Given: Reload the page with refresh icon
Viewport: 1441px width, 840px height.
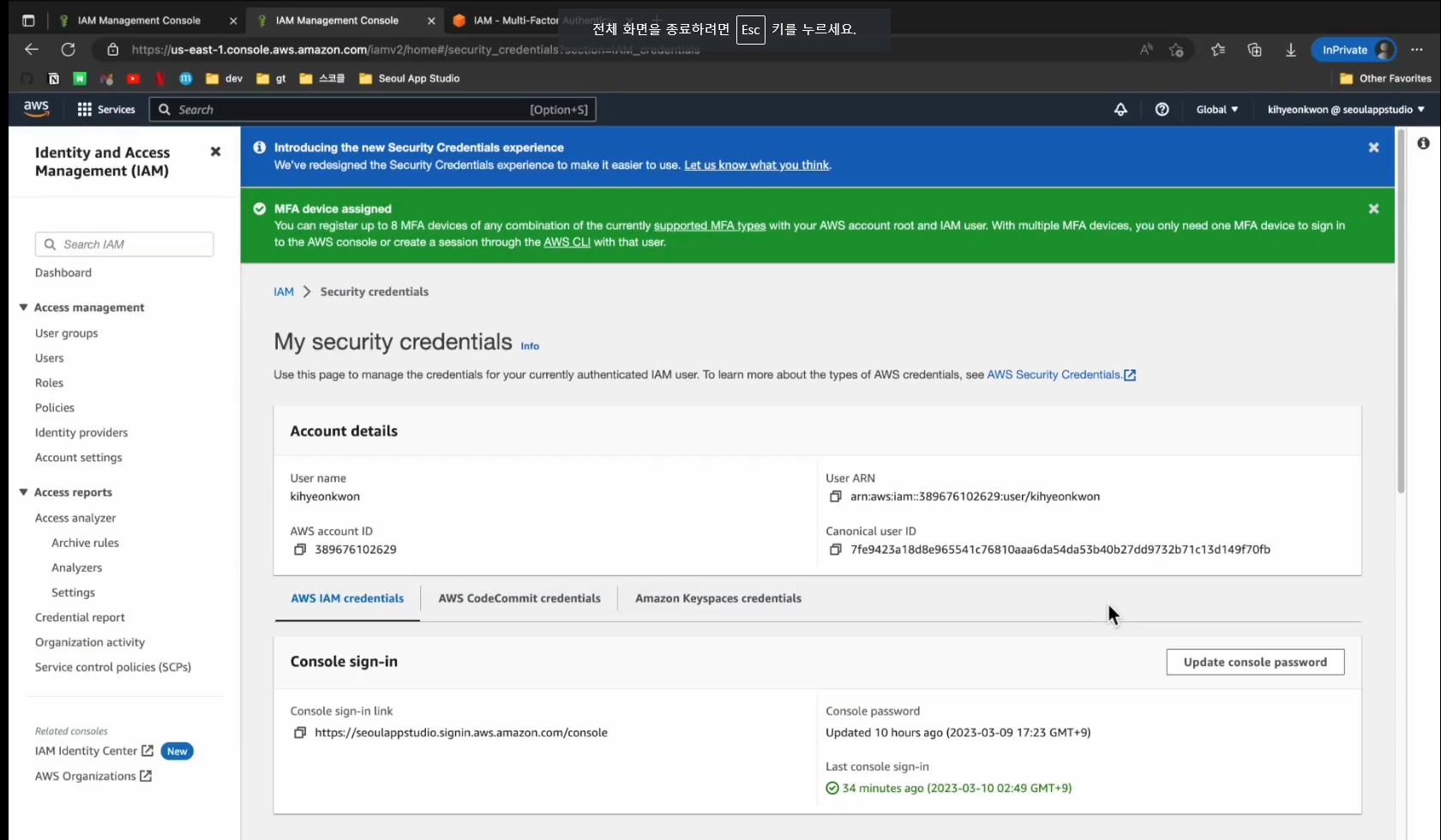Looking at the screenshot, I should [68, 50].
